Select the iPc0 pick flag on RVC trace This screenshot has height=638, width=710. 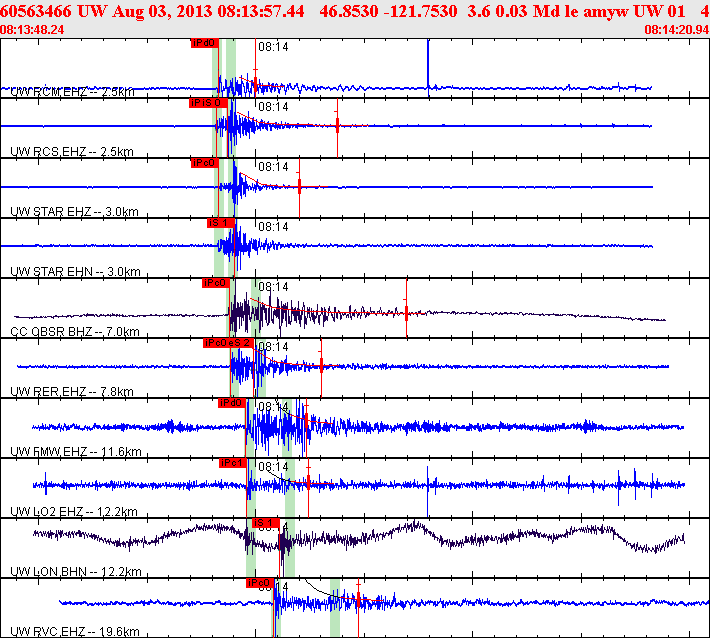(260, 583)
